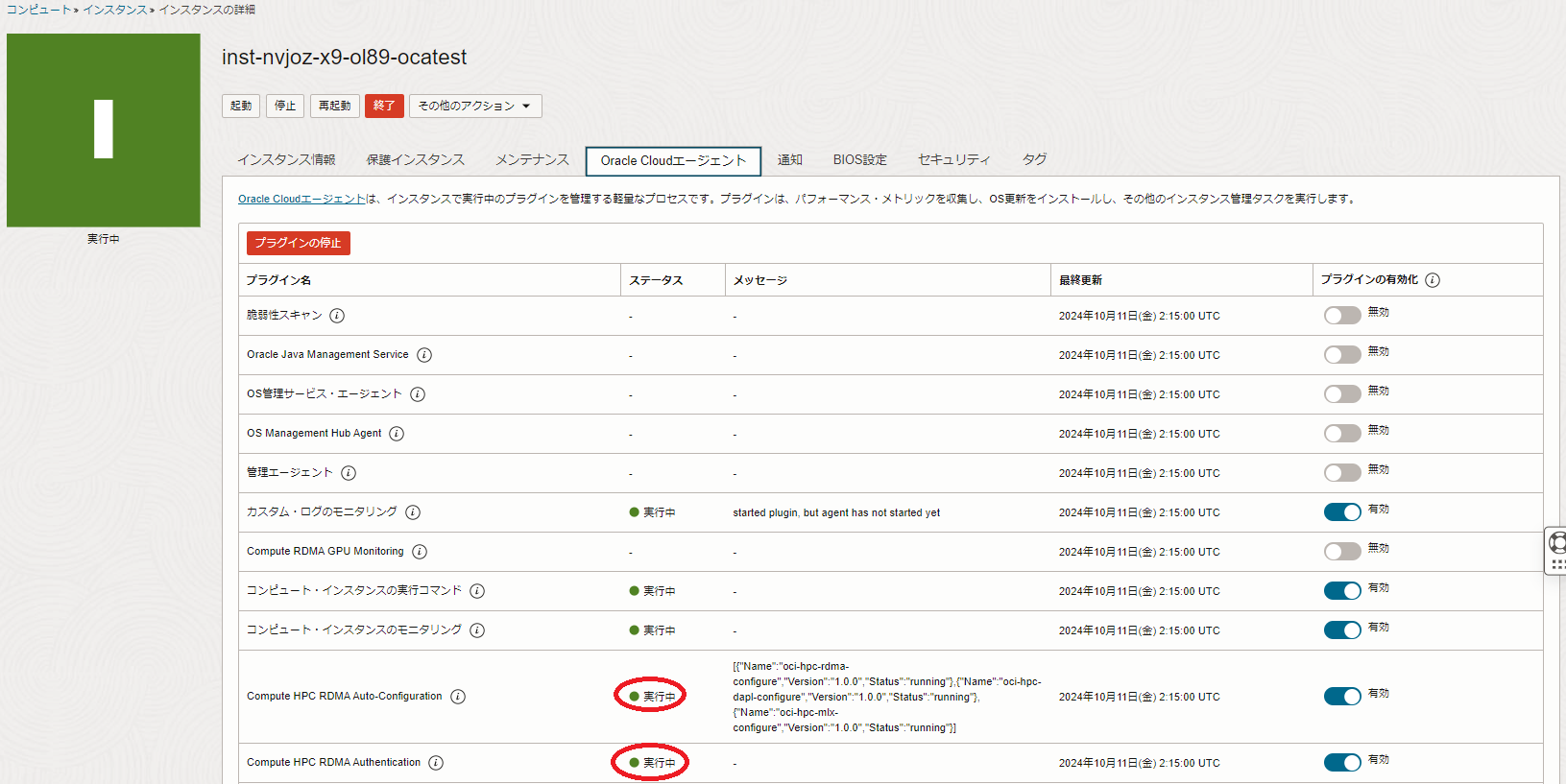
Task: Click info icon next to OS Management Hub Agent
Action: 397,434
